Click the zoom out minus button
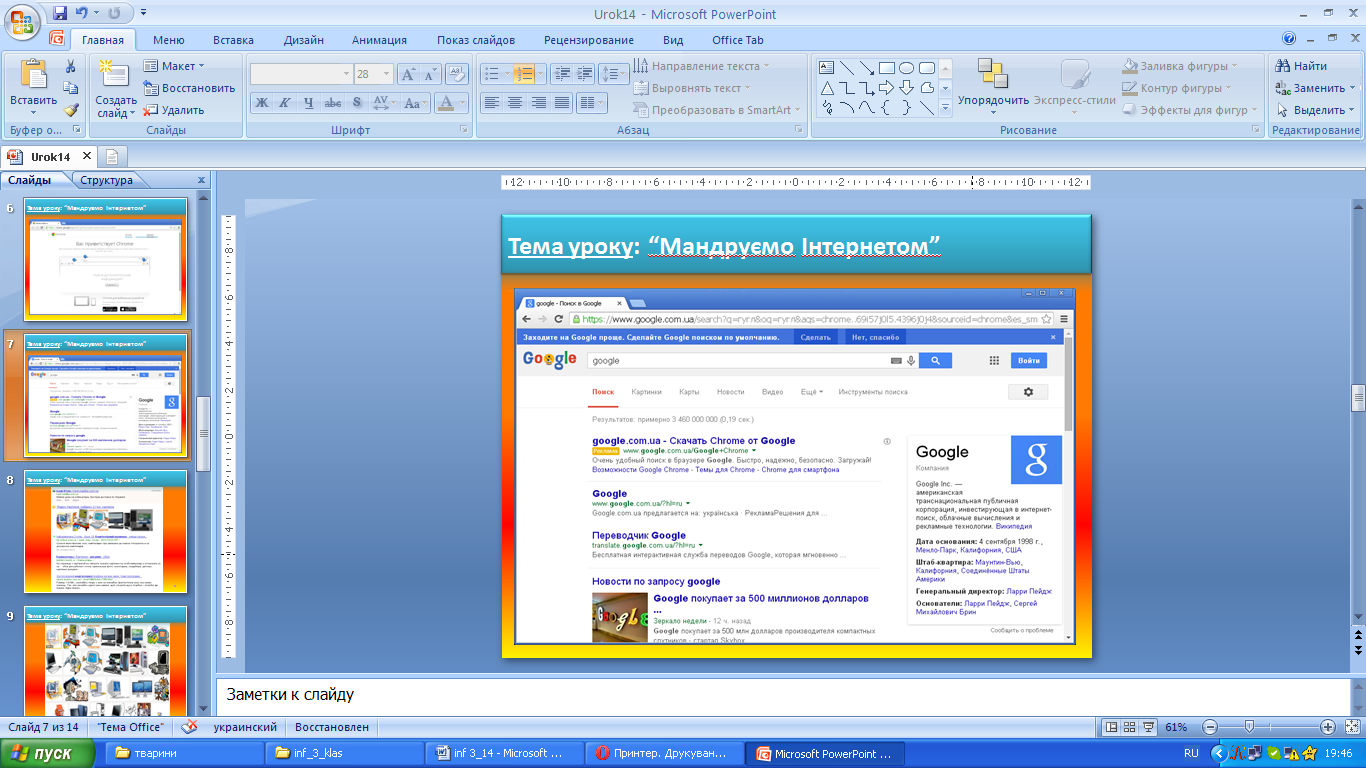 1210,727
